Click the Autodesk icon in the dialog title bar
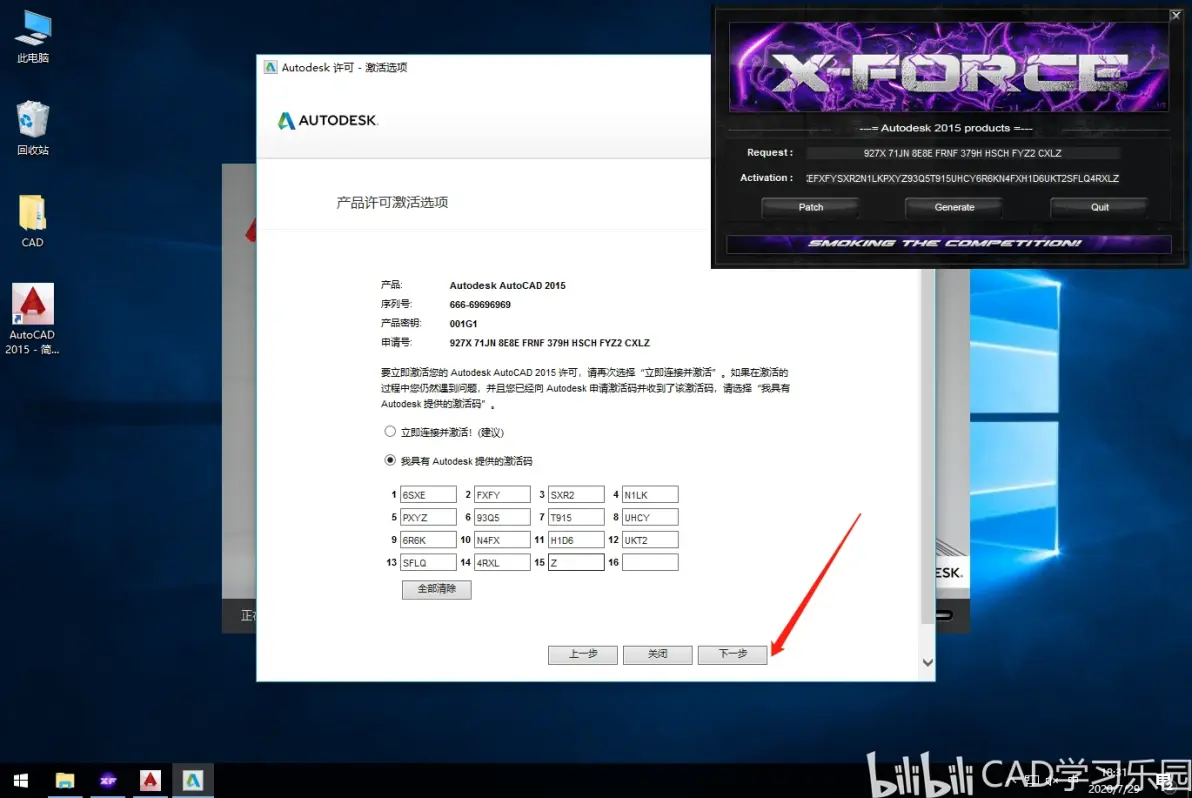Screen dimensions: 1192x798 point(270,68)
